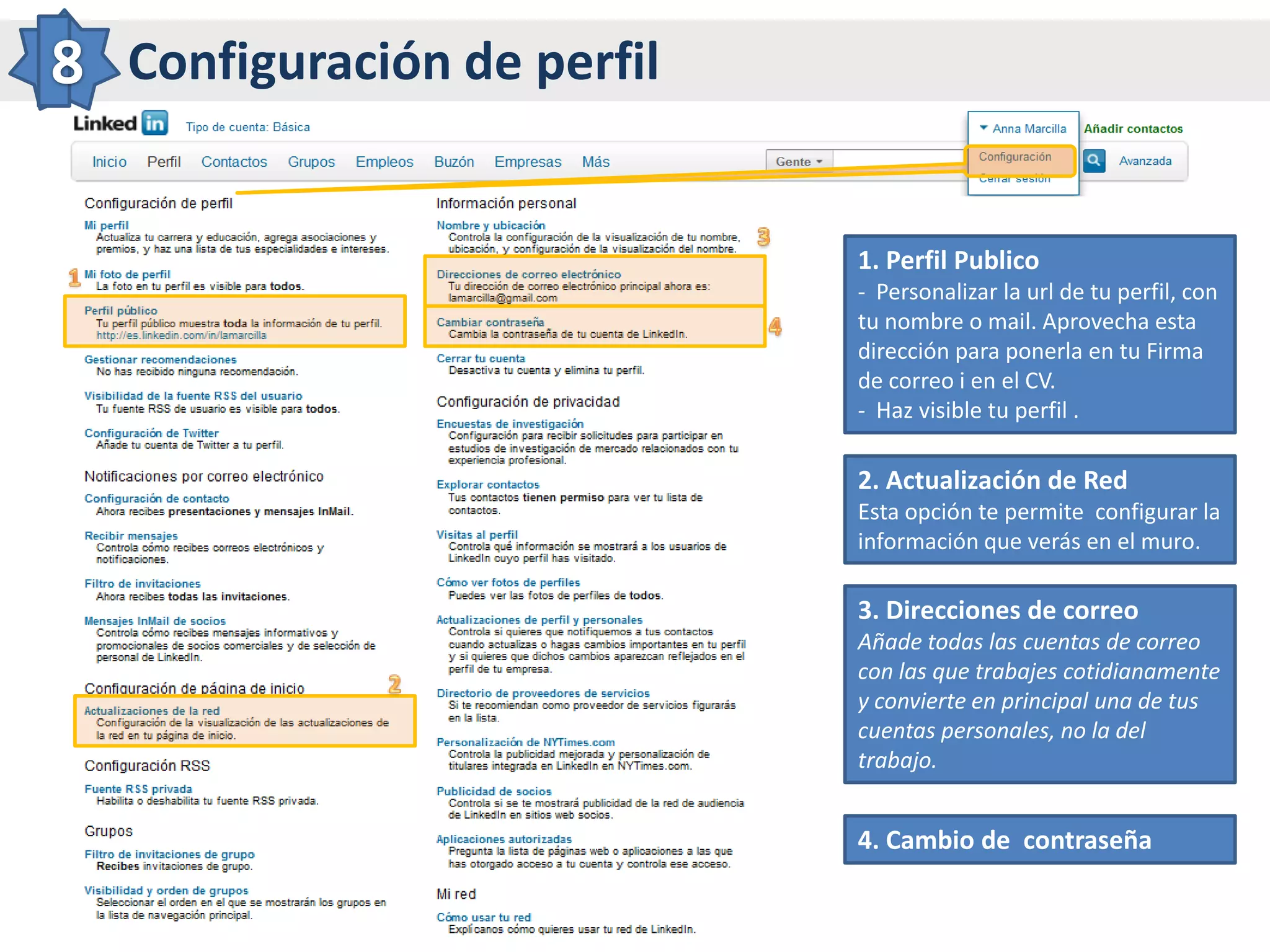Open Filtro de invitaciones de grupo link

tap(169, 855)
